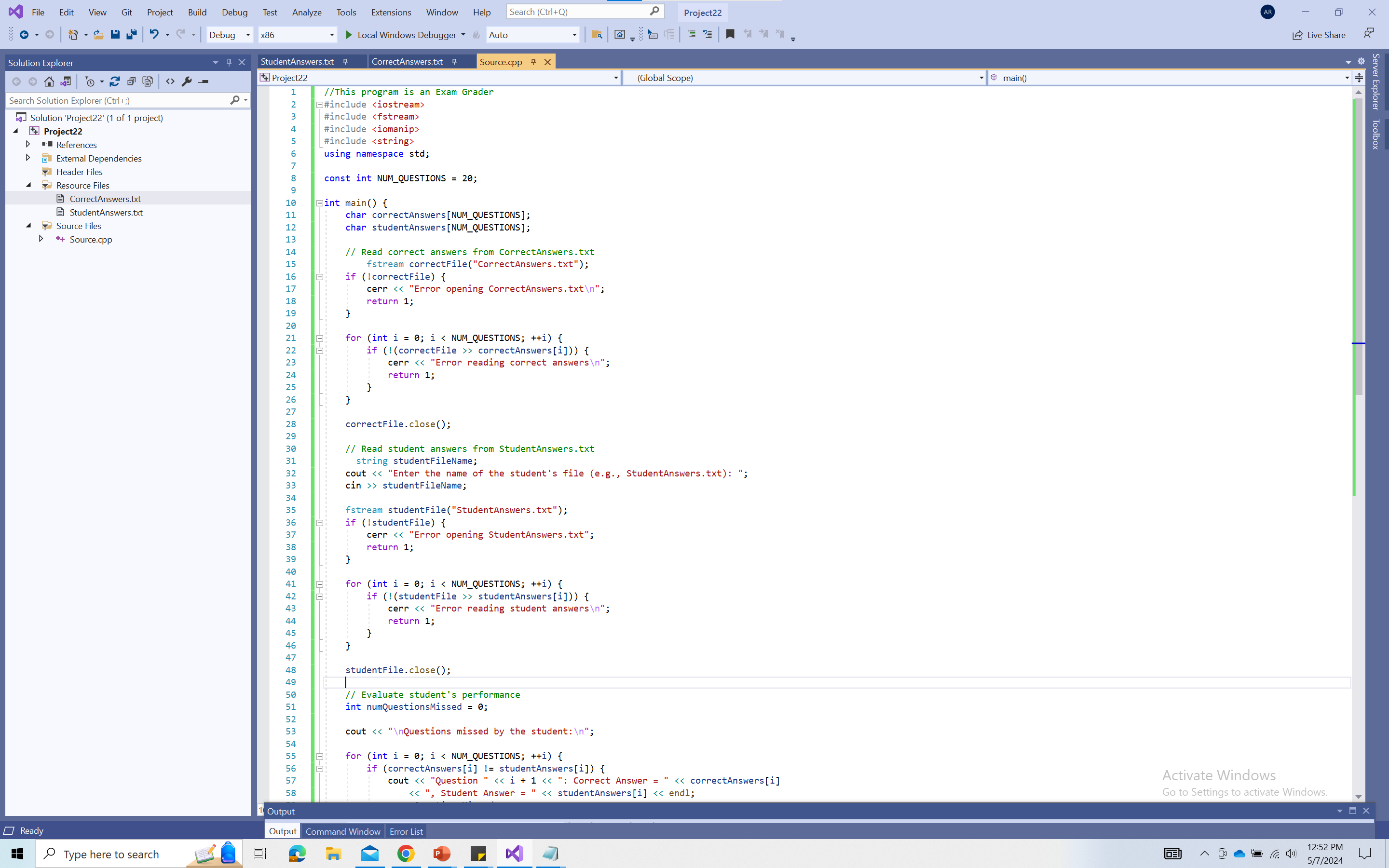Open the Debug menu

(234, 12)
